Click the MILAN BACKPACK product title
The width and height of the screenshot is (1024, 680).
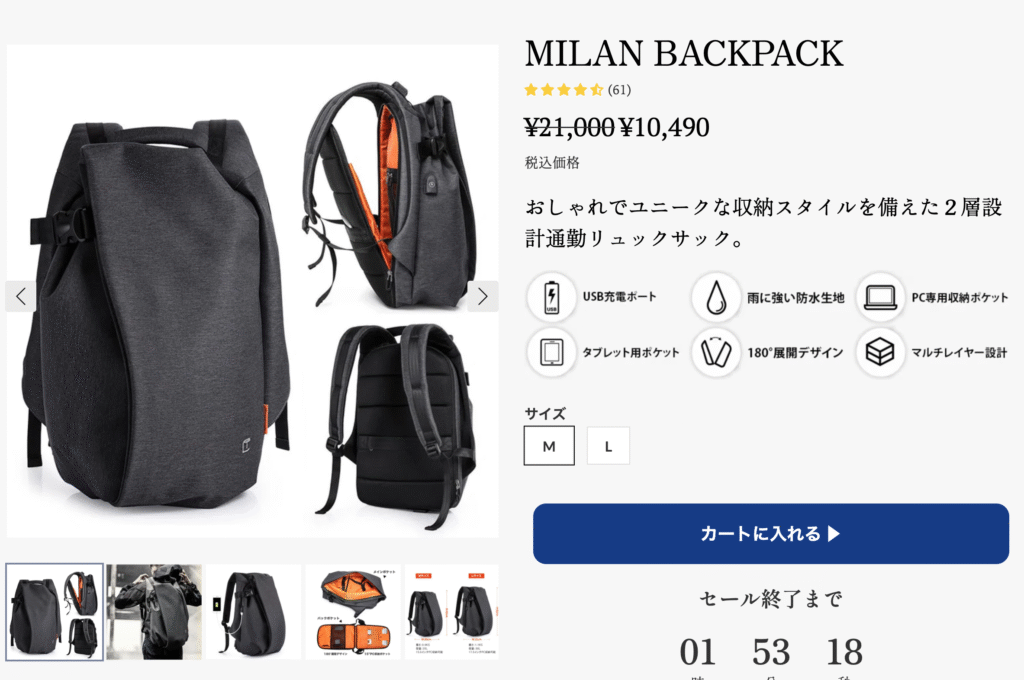coord(684,54)
